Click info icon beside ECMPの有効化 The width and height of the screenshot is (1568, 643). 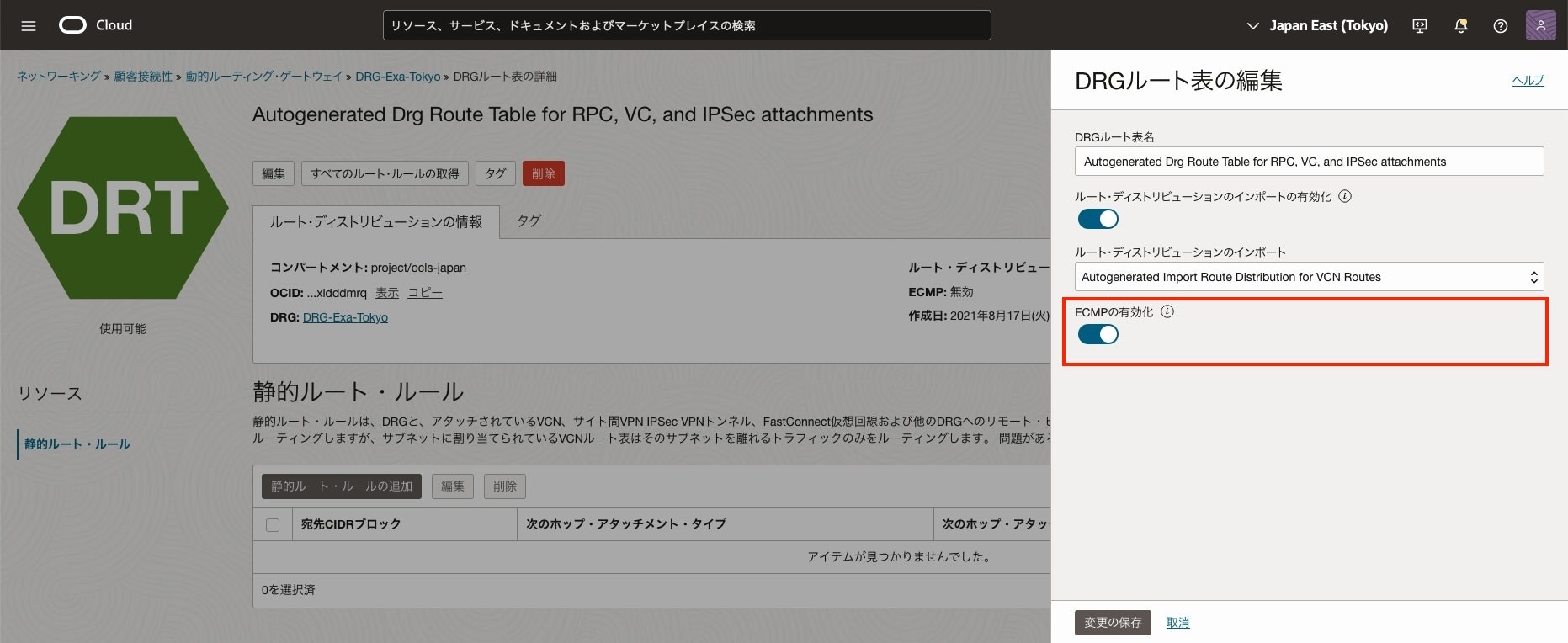(1167, 311)
